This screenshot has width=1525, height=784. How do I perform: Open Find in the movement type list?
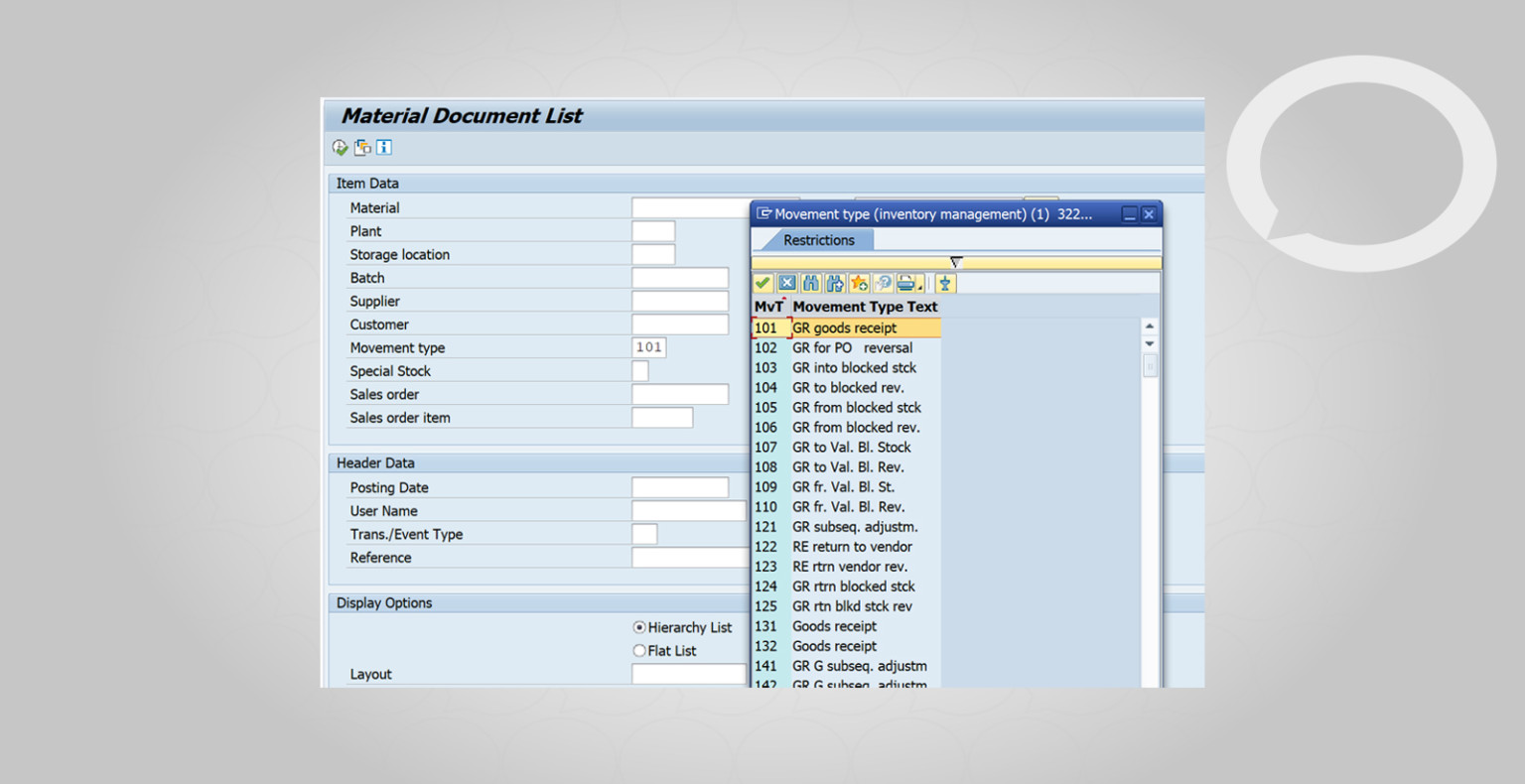click(810, 283)
